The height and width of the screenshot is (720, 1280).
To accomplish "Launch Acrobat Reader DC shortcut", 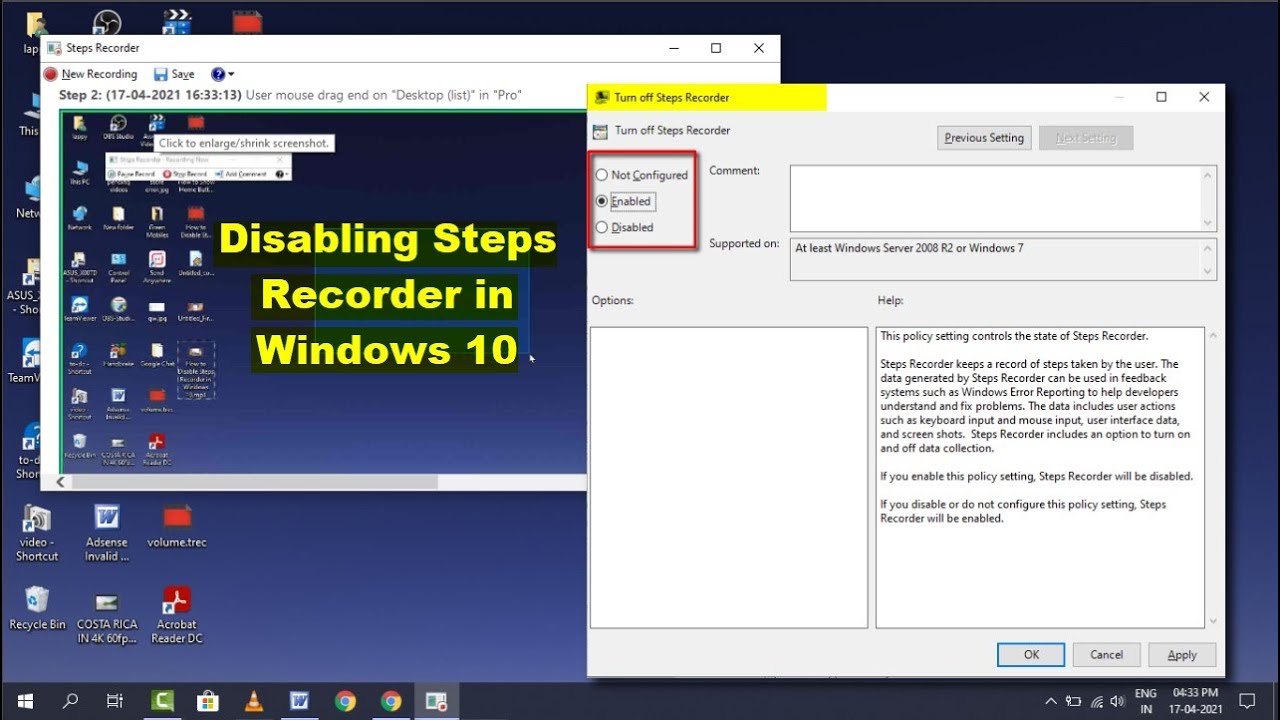I will click(177, 615).
